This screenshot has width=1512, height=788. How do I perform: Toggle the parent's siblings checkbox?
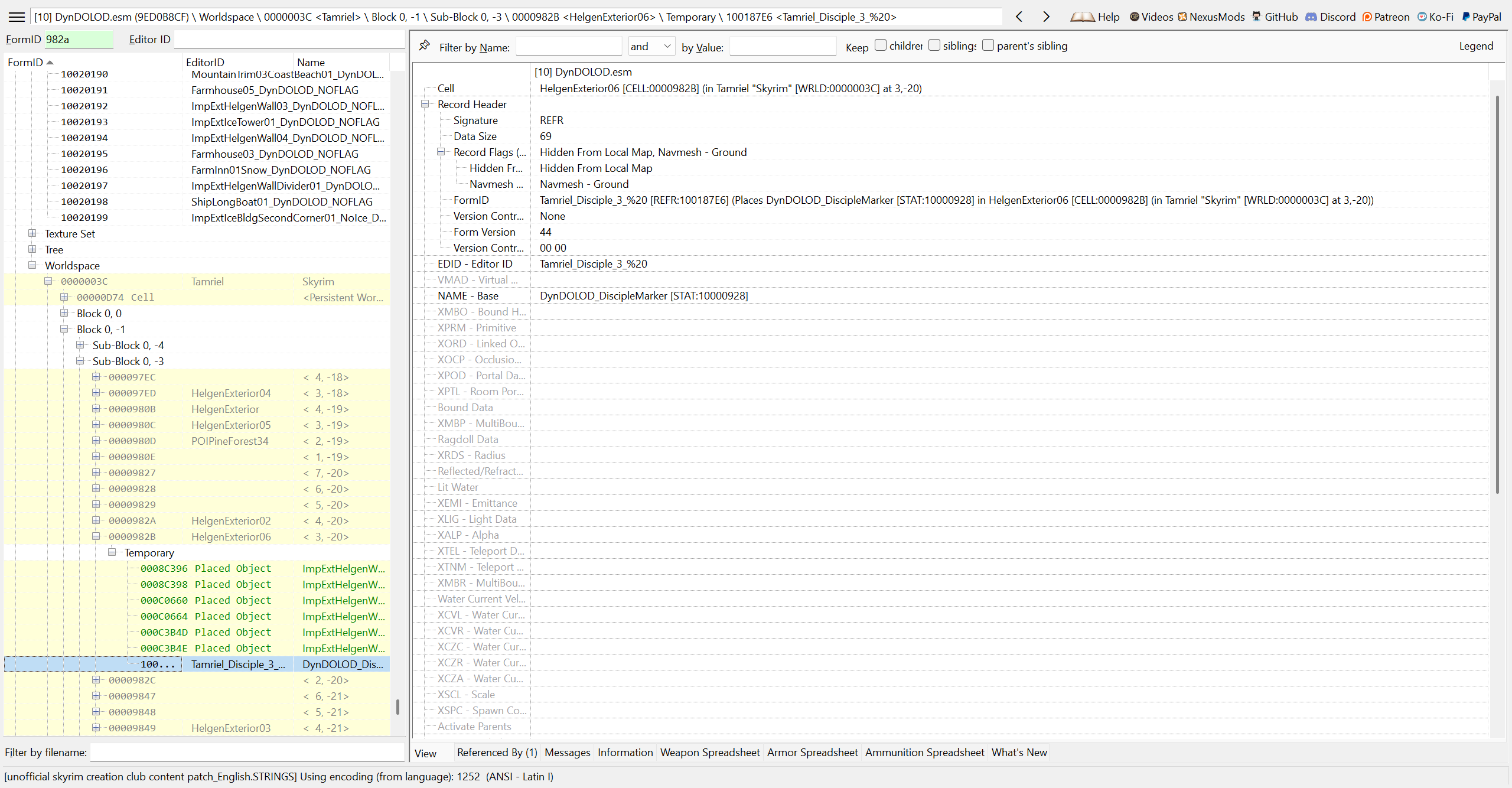pyautogui.click(x=988, y=45)
